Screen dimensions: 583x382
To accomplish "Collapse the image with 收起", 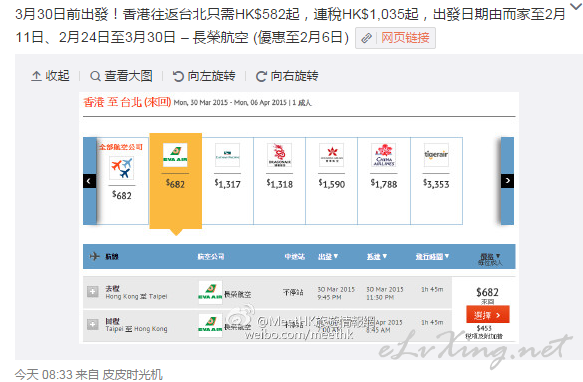I will point(50,76).
